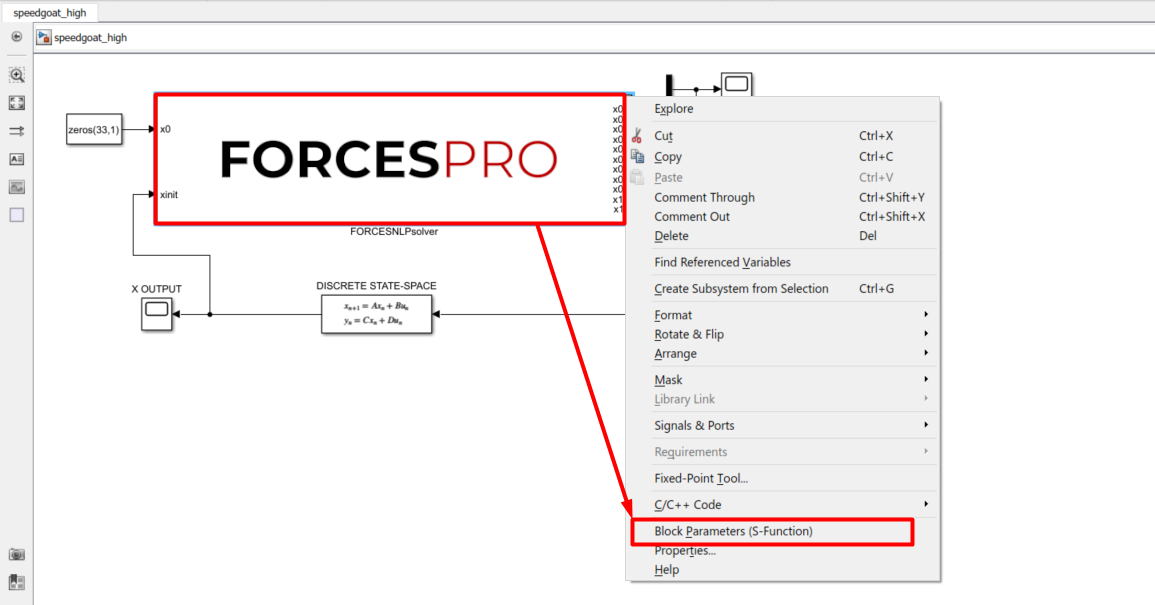Open the viewmarks gallery icon
The image size is (1155, 605).
click(x=16, y=582)
